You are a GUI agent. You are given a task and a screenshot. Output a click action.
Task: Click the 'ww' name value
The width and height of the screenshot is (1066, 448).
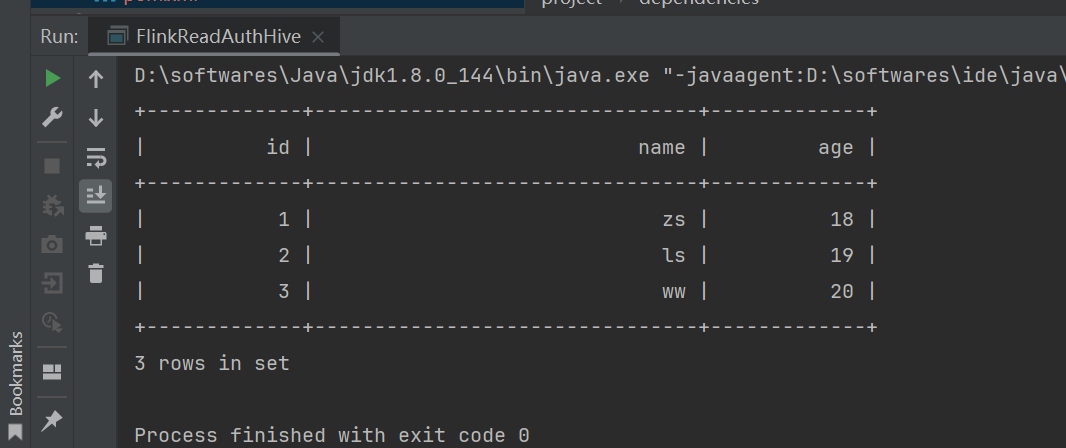674,292
